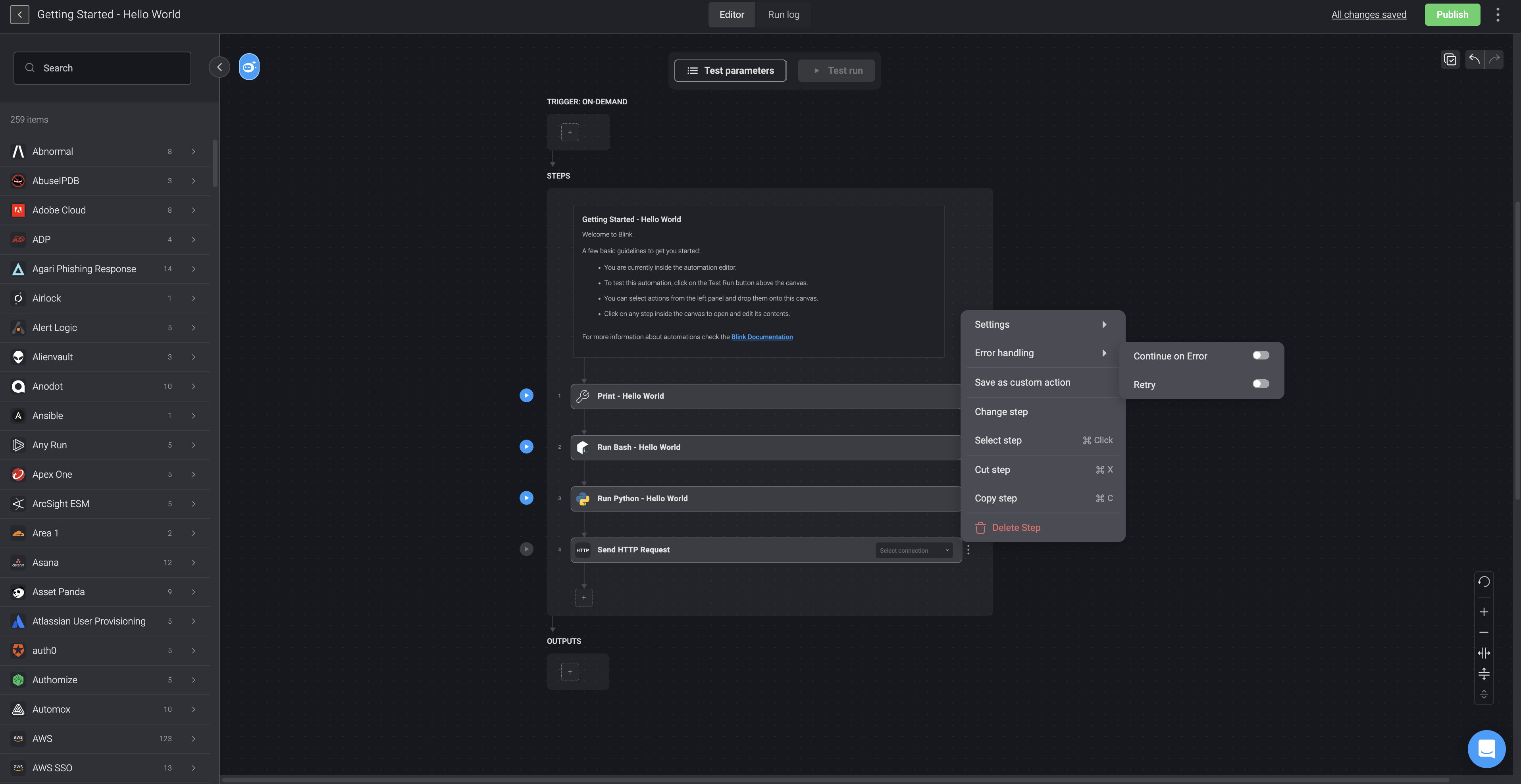Choose Select step menu entry
Image resolution: width=1521 pixels, height=784 pixels.
pyautogui.click(x=1042, y=440)
